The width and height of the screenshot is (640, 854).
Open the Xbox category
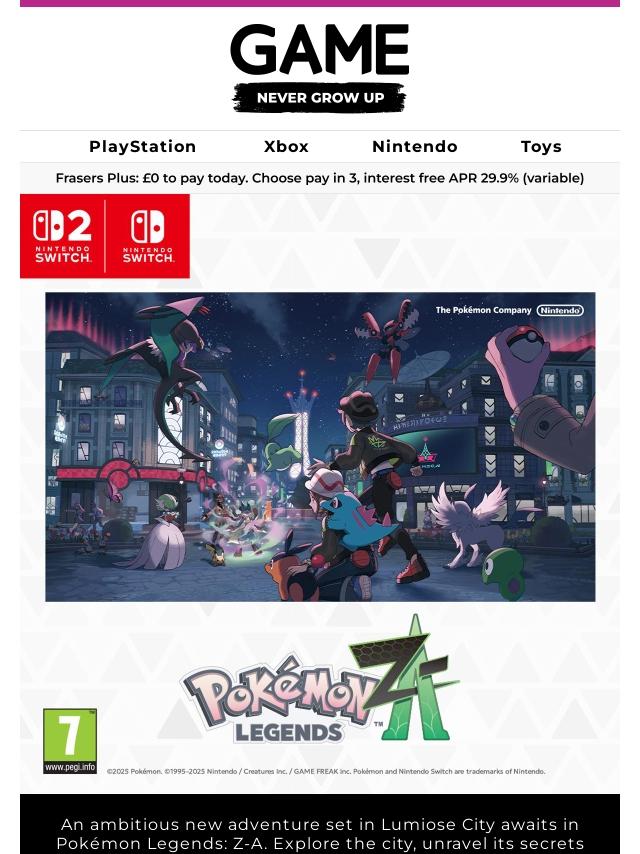(286, 147)
